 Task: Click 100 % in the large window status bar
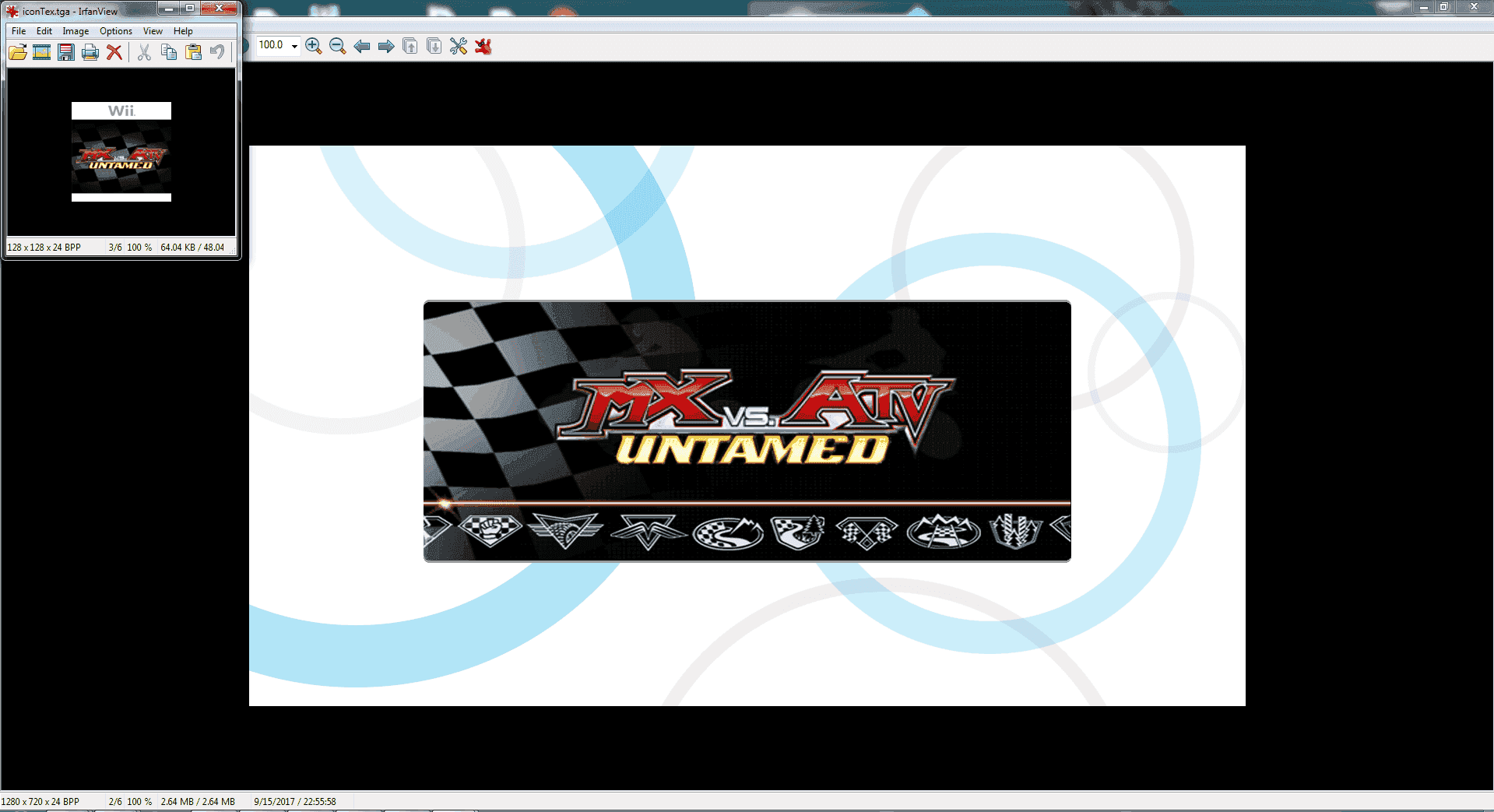(139, 802)
